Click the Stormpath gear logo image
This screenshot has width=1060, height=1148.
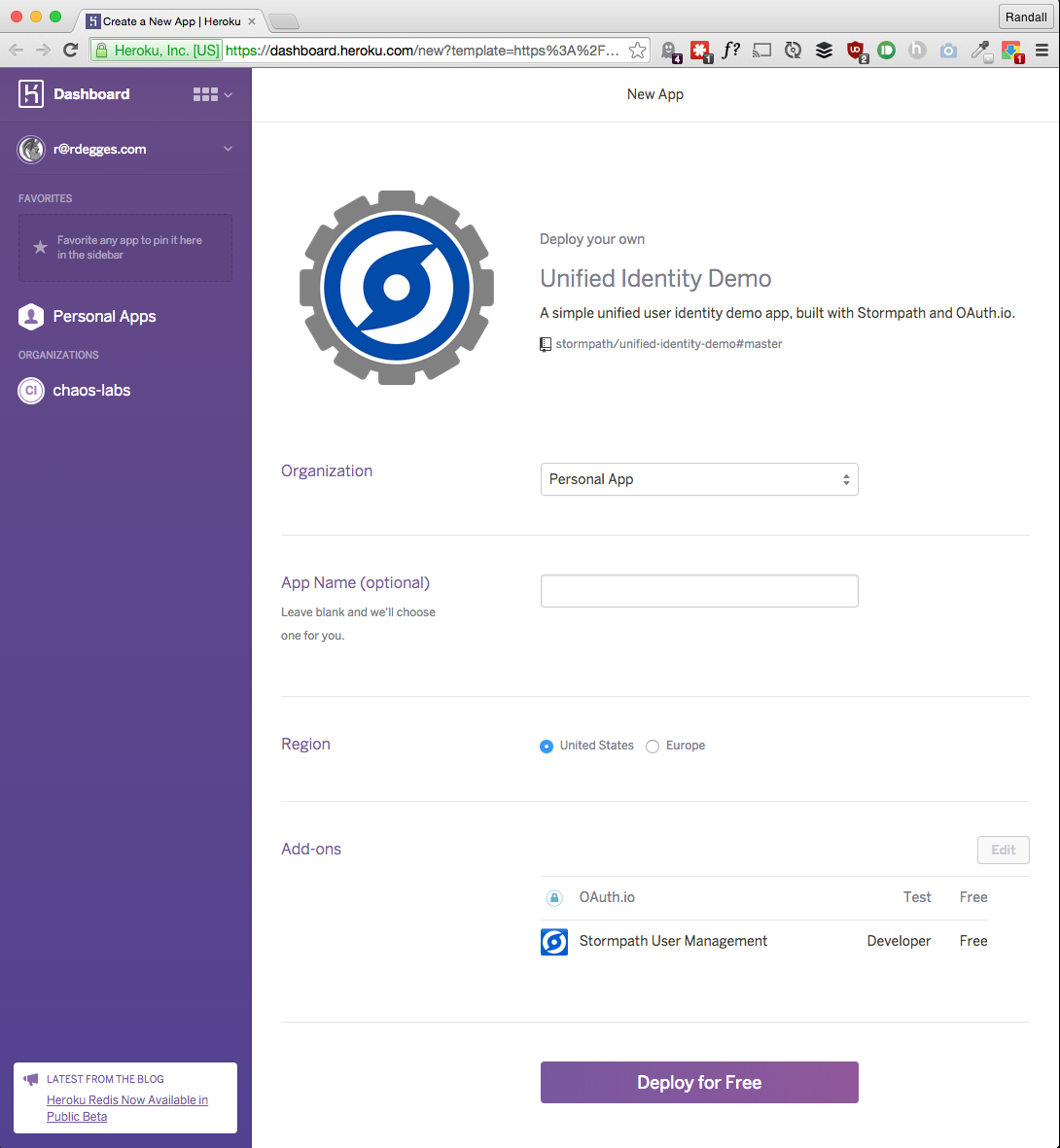click(397, 288)
